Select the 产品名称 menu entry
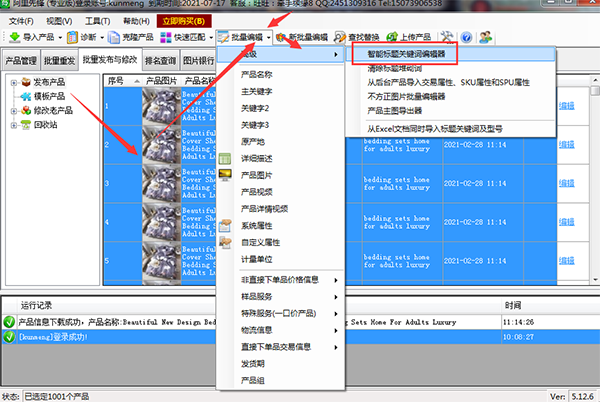 tap(256, 75)
